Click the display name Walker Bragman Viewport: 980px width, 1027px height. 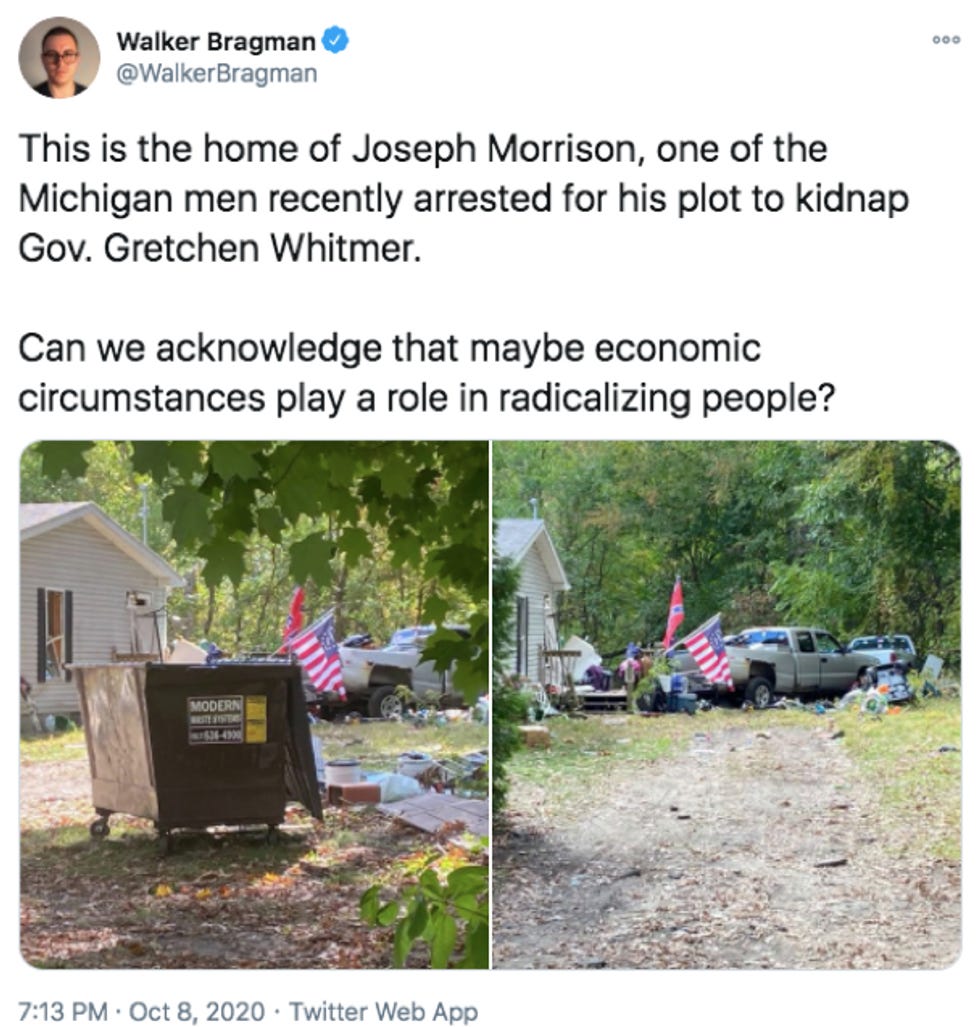pyautogui.click(x=216, y=42)
